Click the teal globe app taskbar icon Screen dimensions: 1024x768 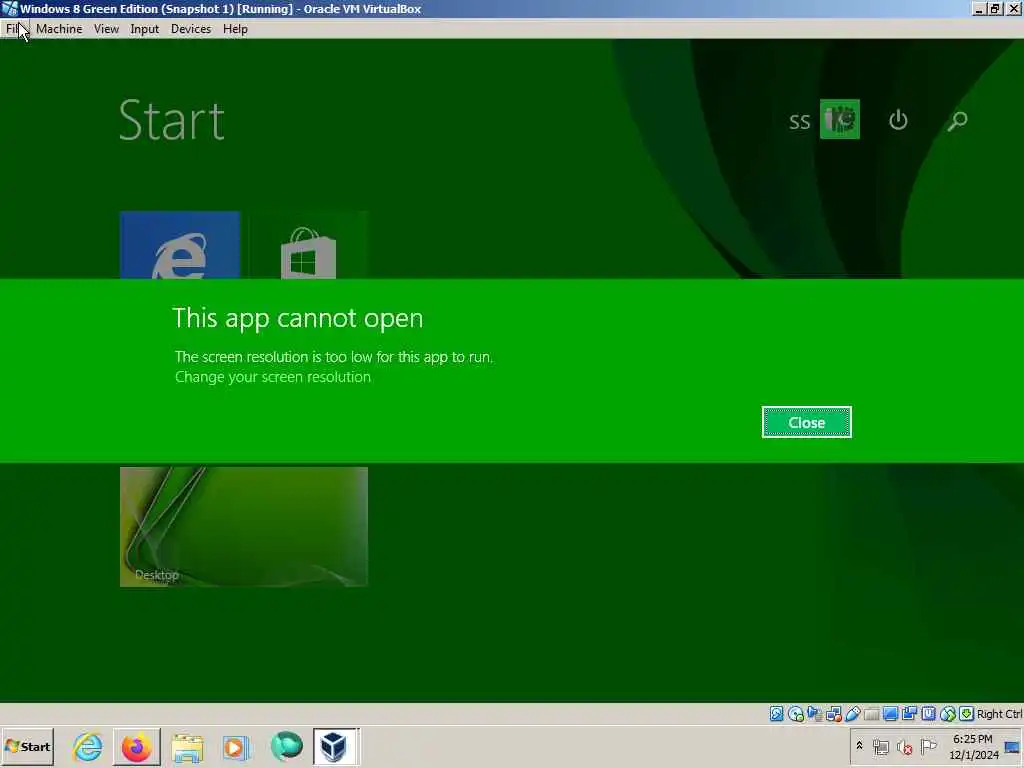(287, 746)
